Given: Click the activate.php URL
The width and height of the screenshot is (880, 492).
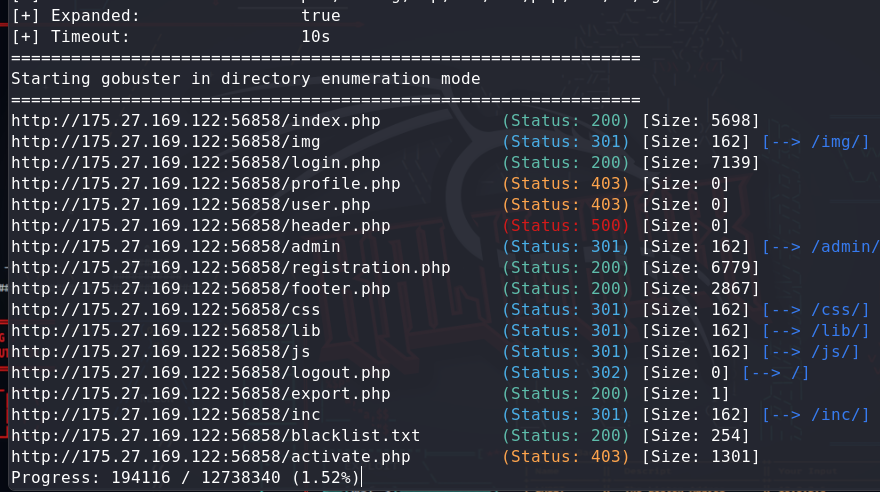Looking at the screenshot, I should [210, 457].
